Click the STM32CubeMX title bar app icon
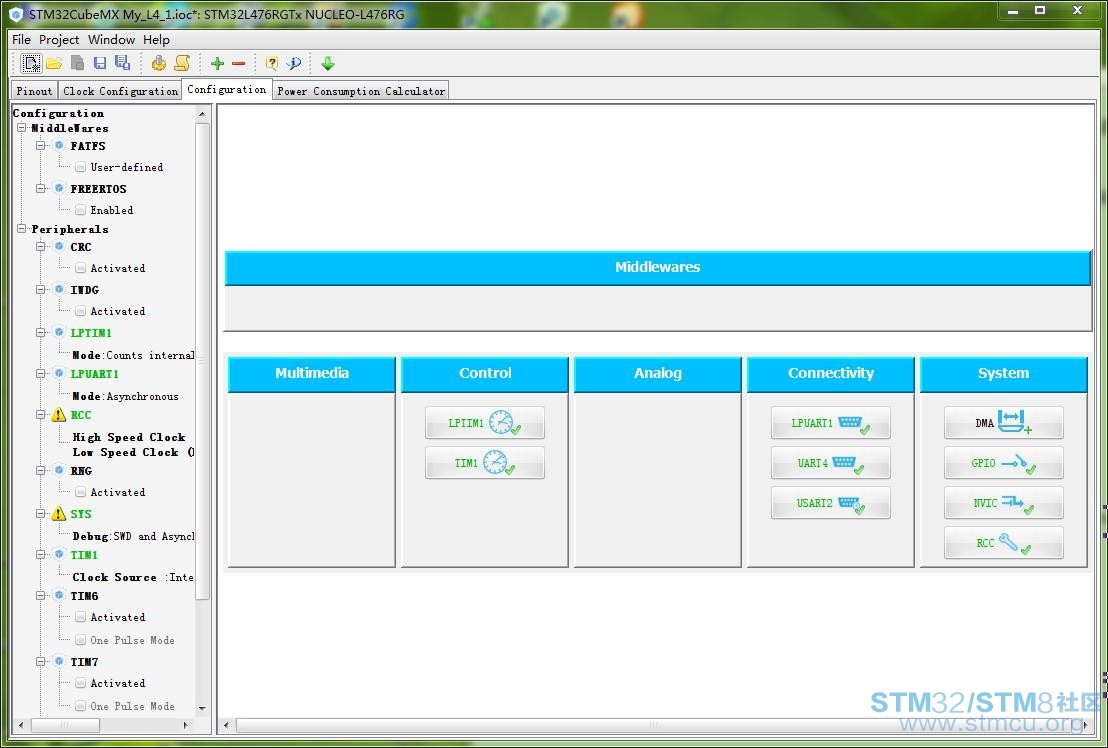The image size is (1108, 748). click(x=16, y=14)
